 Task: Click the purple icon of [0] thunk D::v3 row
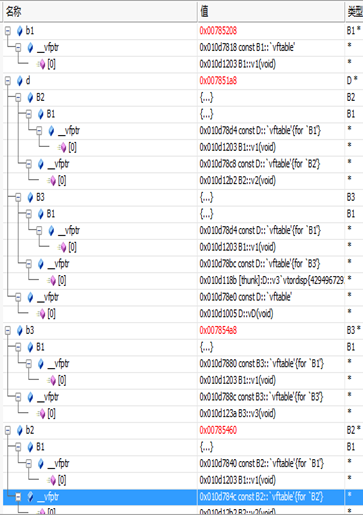coord(52,281)
